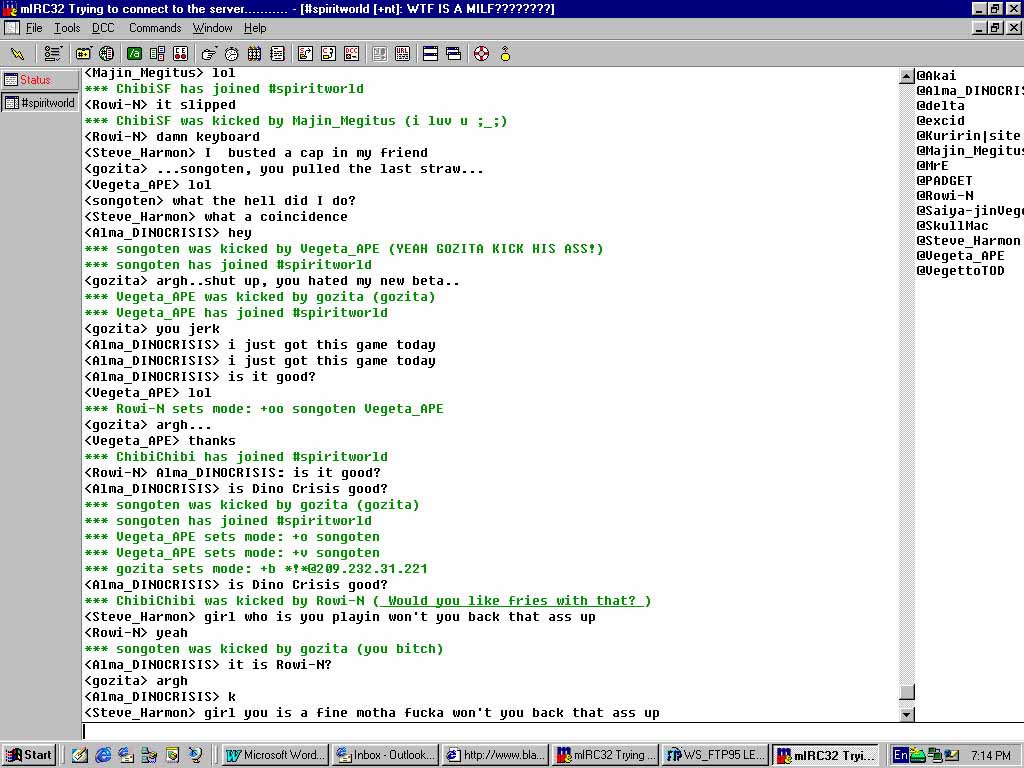
Task: Open the Notify List toolbar icon
Action: pyautogui.click(x=379, y=54)
